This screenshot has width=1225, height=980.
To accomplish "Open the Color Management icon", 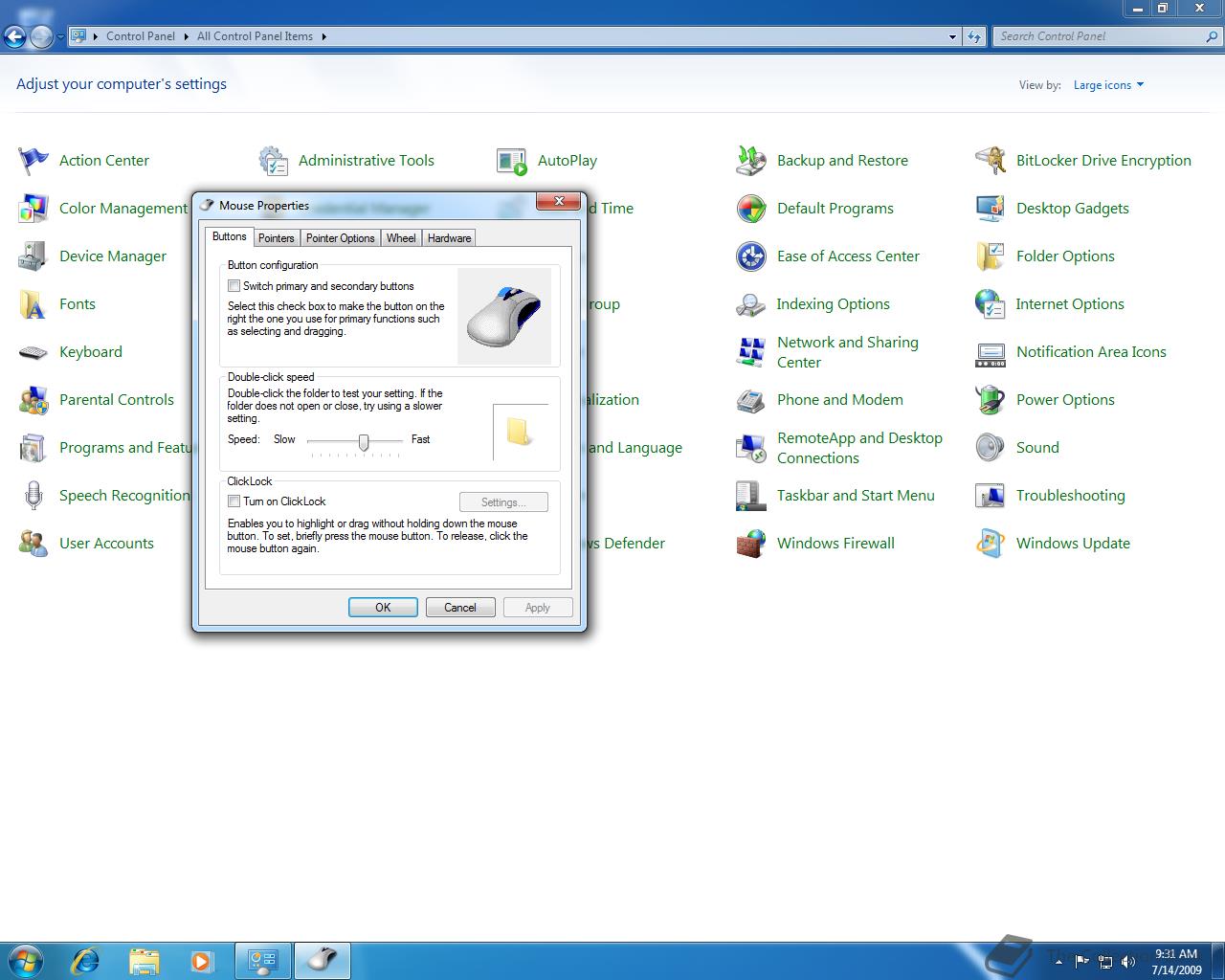I will pos(33,209).
